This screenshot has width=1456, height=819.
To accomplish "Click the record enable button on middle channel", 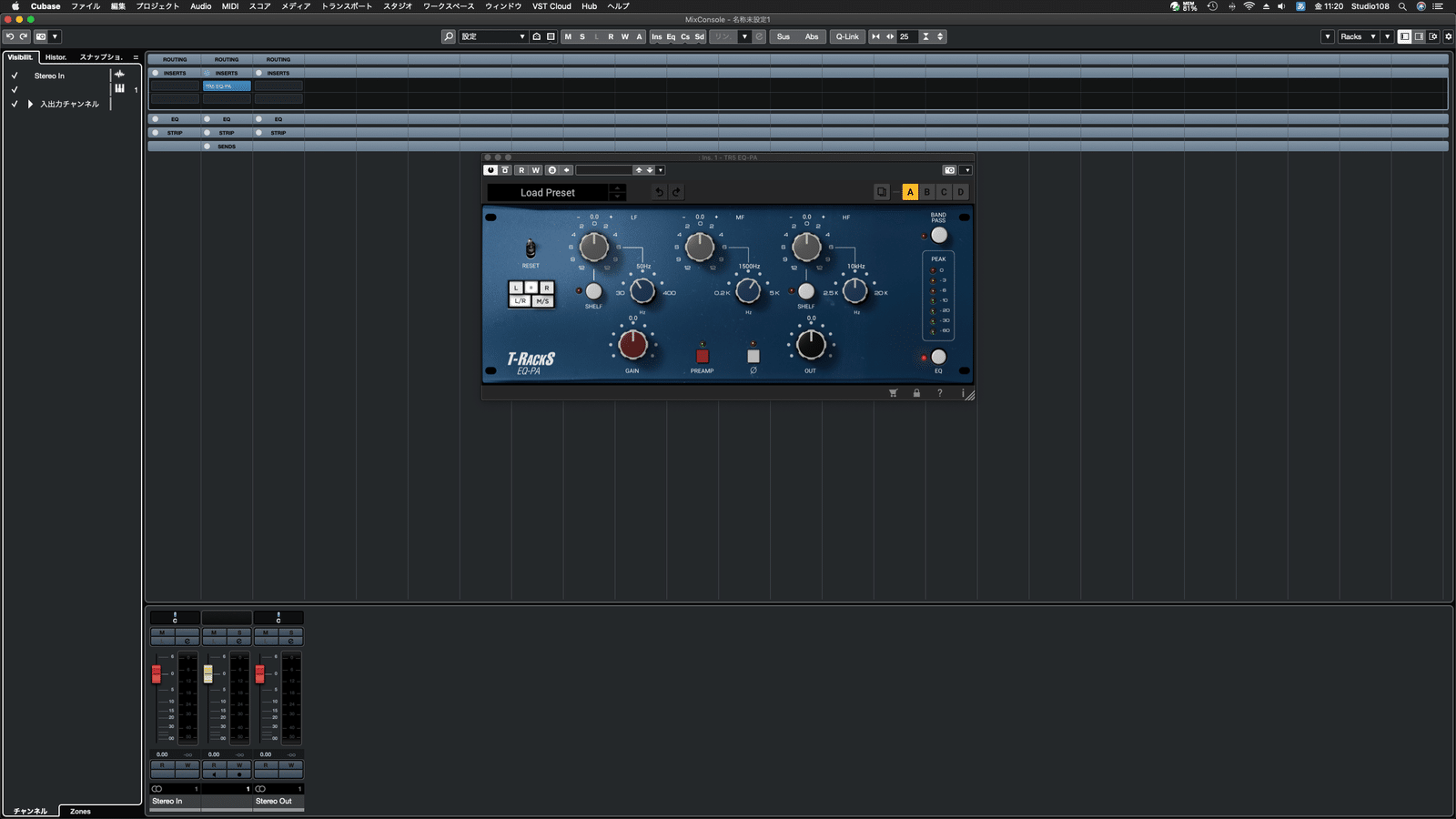I will (x=239, y=774).
